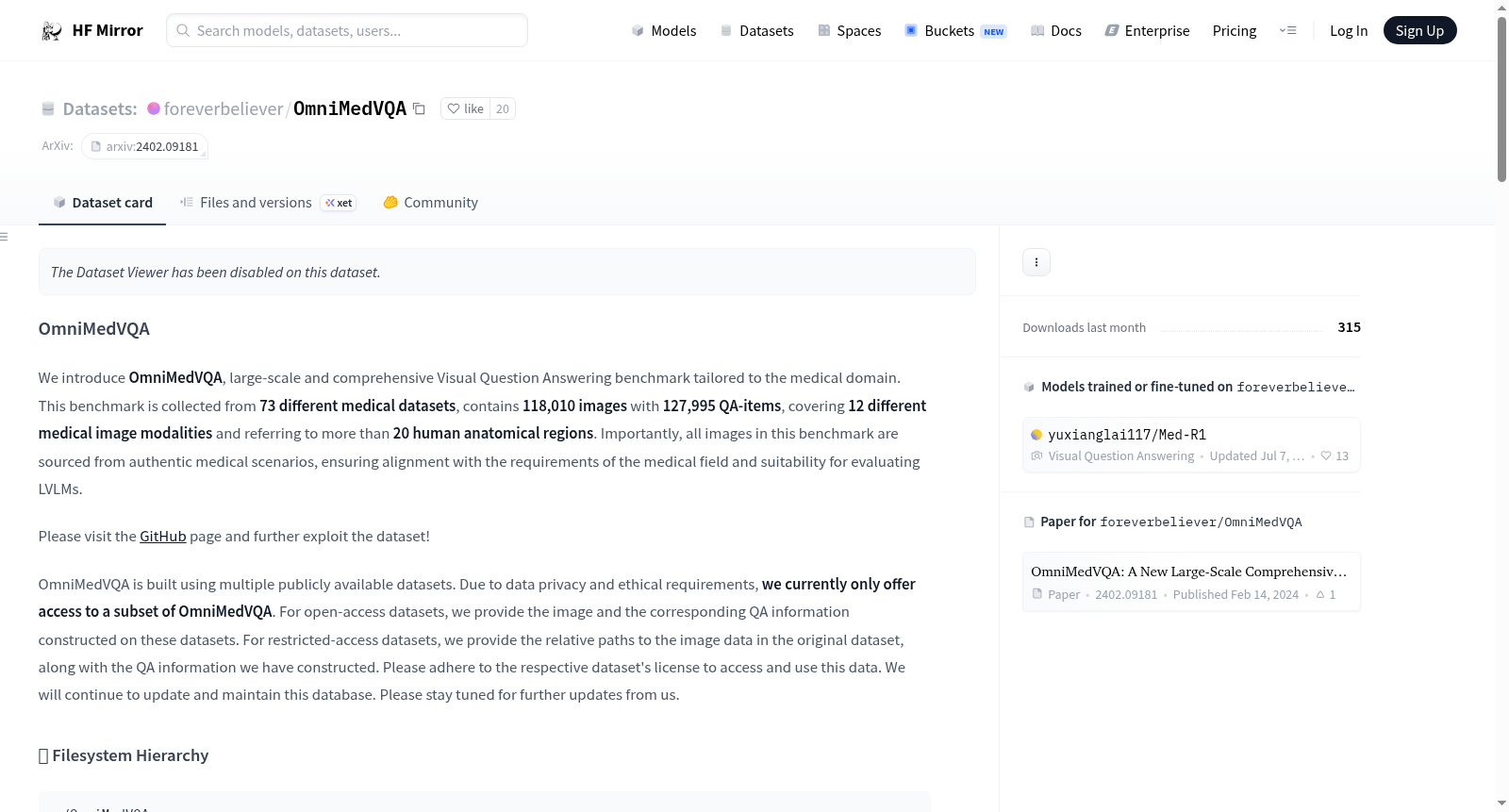Open the three-dot dataset options menu
This screenshot has width=1509, height=812.
pyautogui.click(x=1036, y=262)
